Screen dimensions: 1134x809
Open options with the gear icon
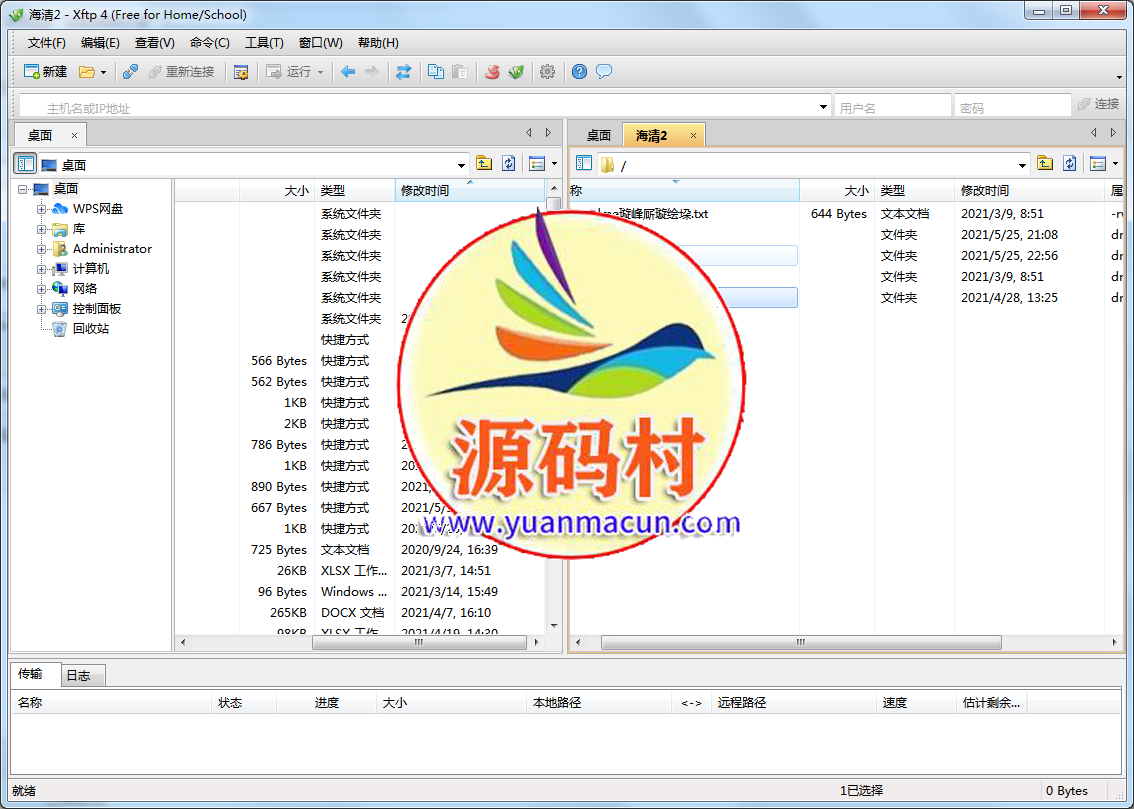(x=547, y=72)
